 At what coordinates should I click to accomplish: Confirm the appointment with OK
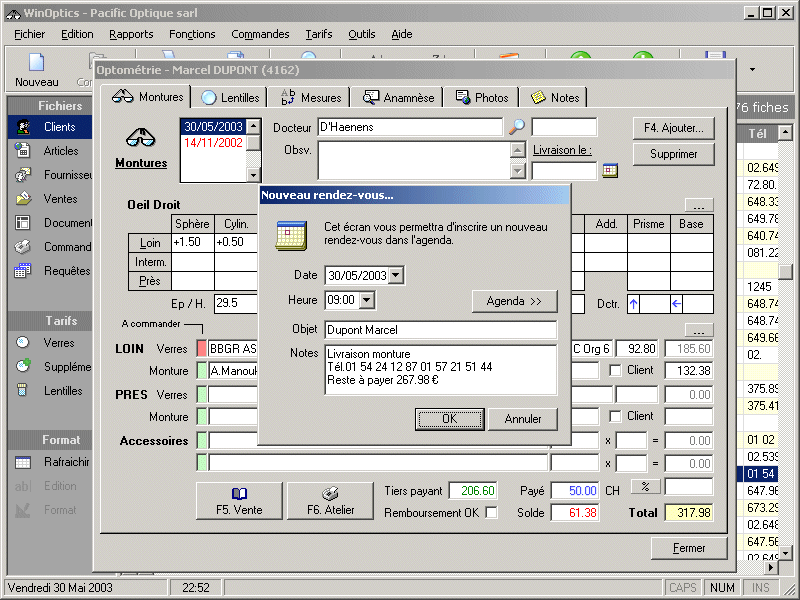(x=449, y=419)
